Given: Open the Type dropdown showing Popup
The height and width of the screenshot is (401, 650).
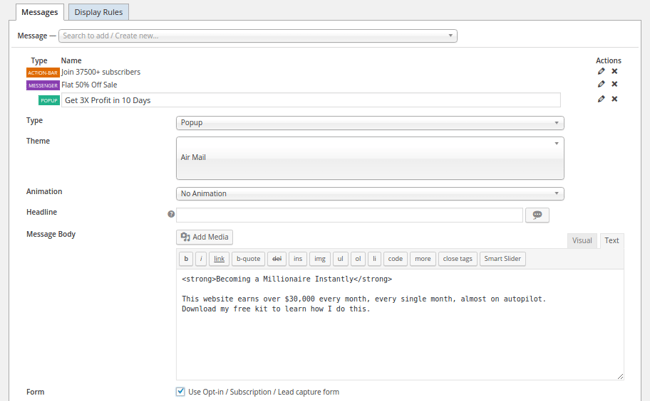Looking at the screenshot, I should coord(369,123).
